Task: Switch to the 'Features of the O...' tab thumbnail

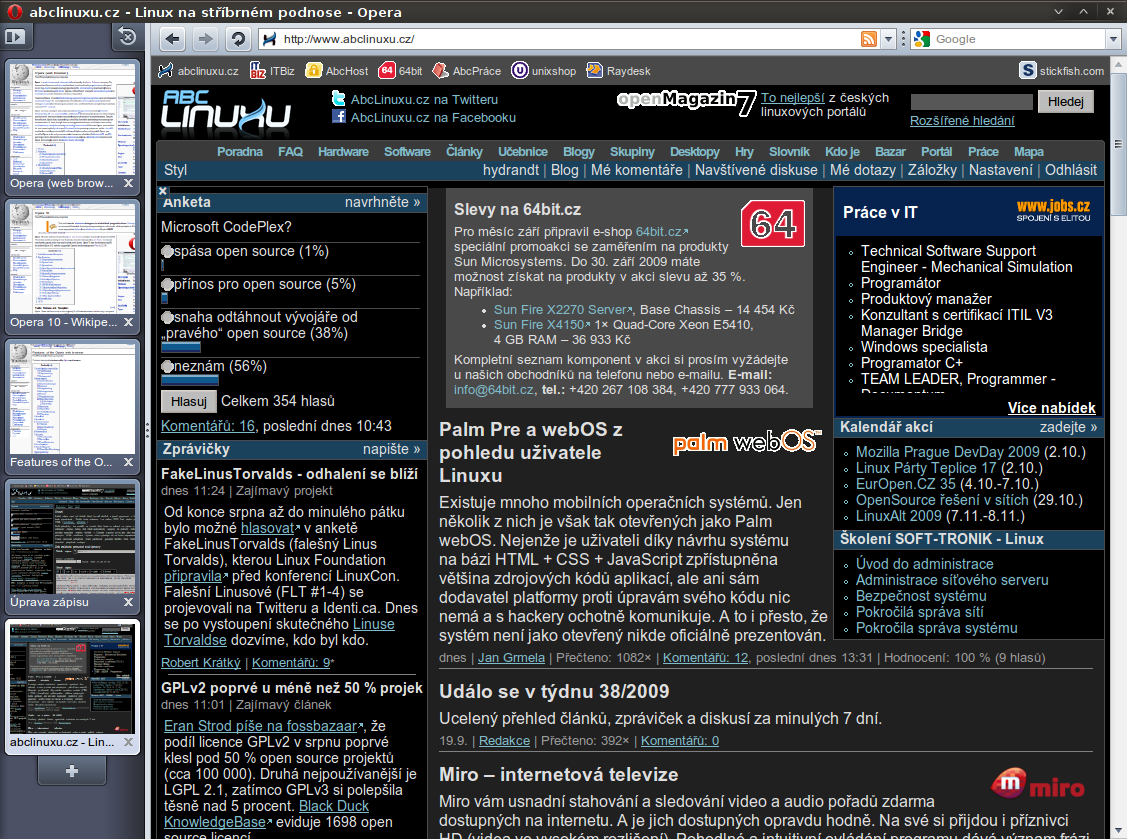Action: [72, 398]
